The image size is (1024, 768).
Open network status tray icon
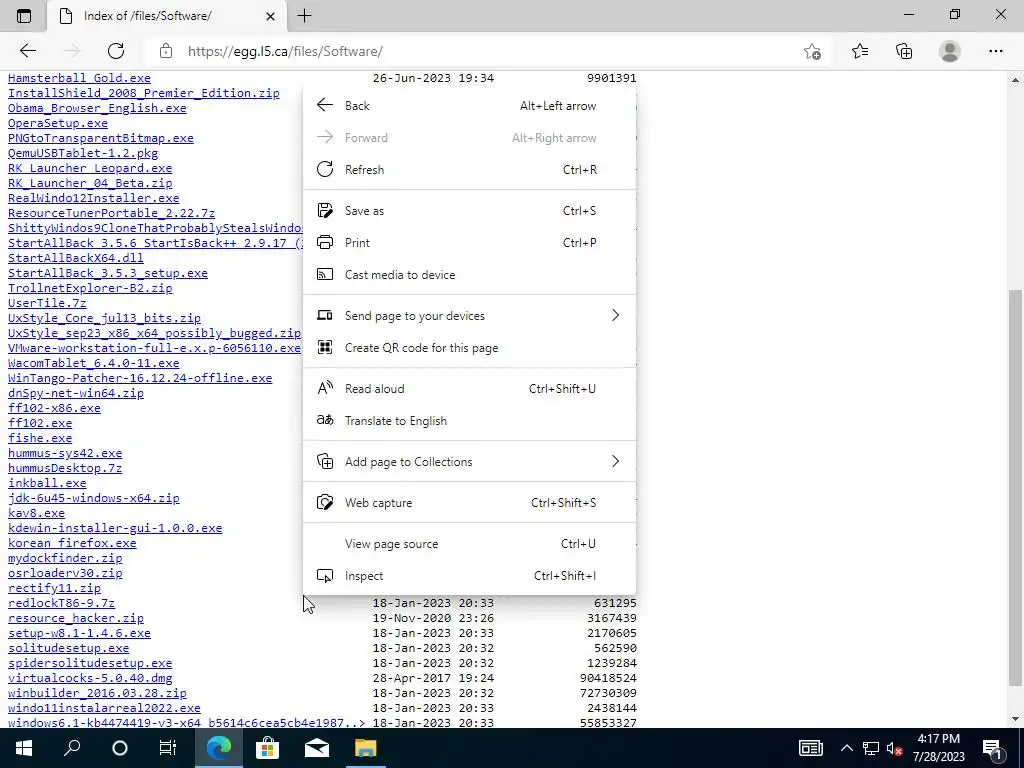(871, 748)
